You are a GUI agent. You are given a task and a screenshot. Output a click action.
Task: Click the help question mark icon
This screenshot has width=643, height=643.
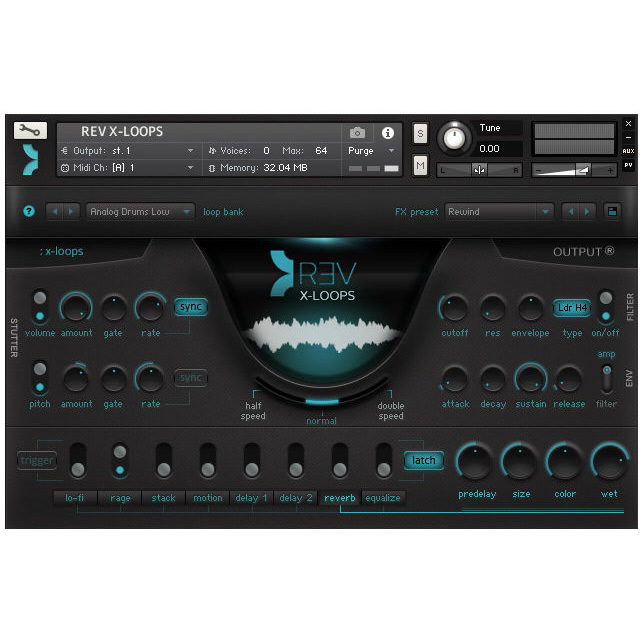(x=29, y=211)
